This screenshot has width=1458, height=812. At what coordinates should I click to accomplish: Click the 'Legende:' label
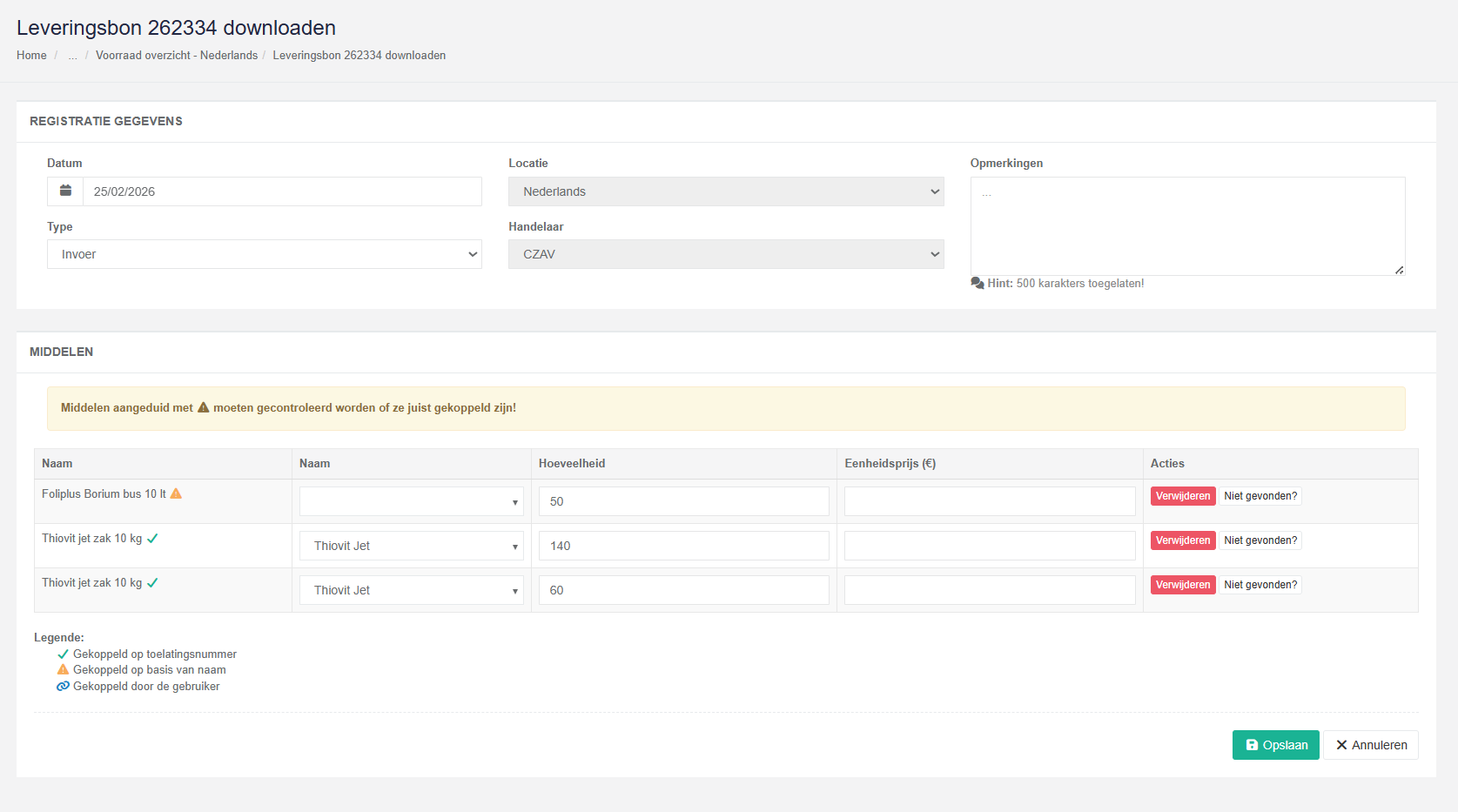[59, 638]
